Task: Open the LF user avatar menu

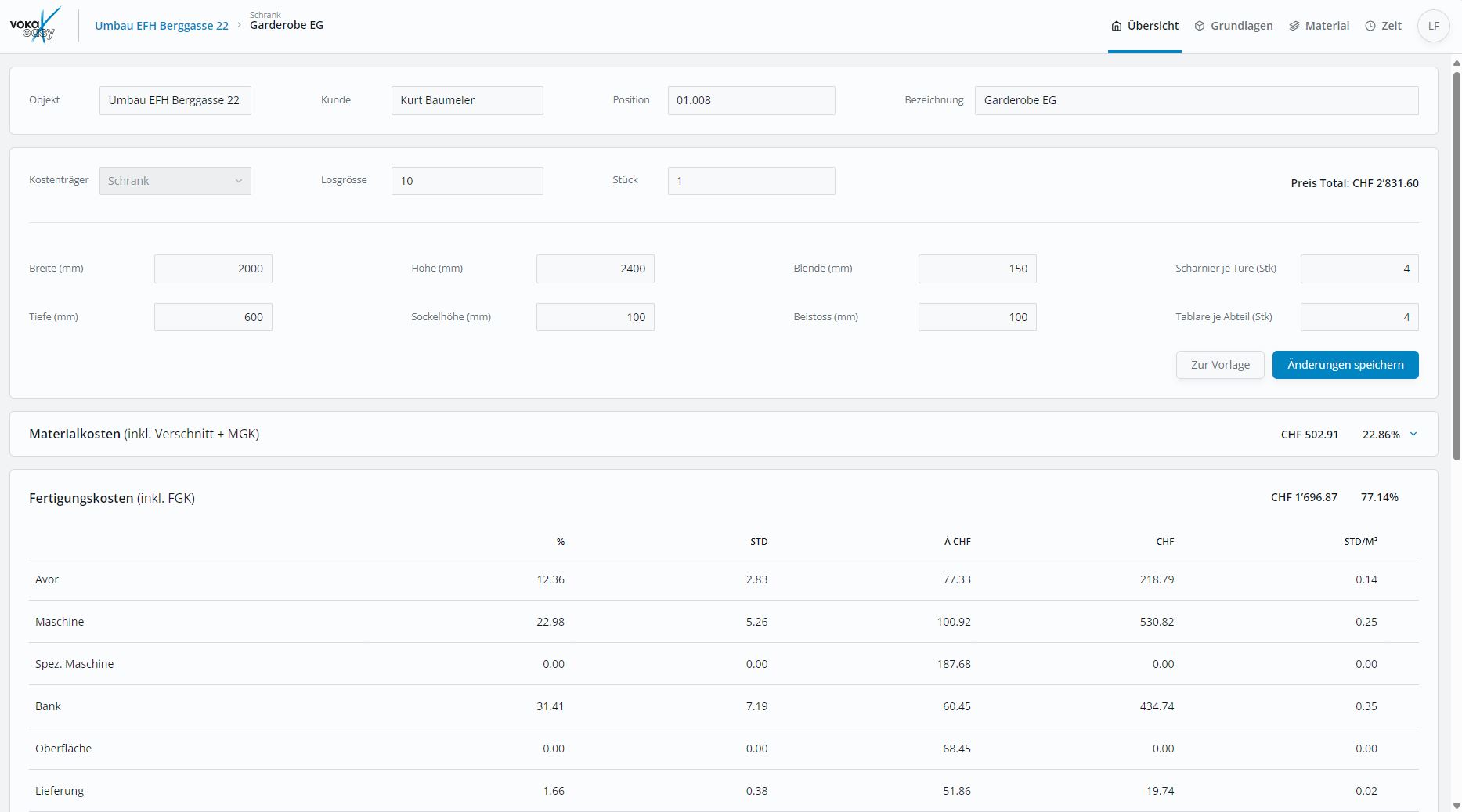Action: (x=1433, y=26)
